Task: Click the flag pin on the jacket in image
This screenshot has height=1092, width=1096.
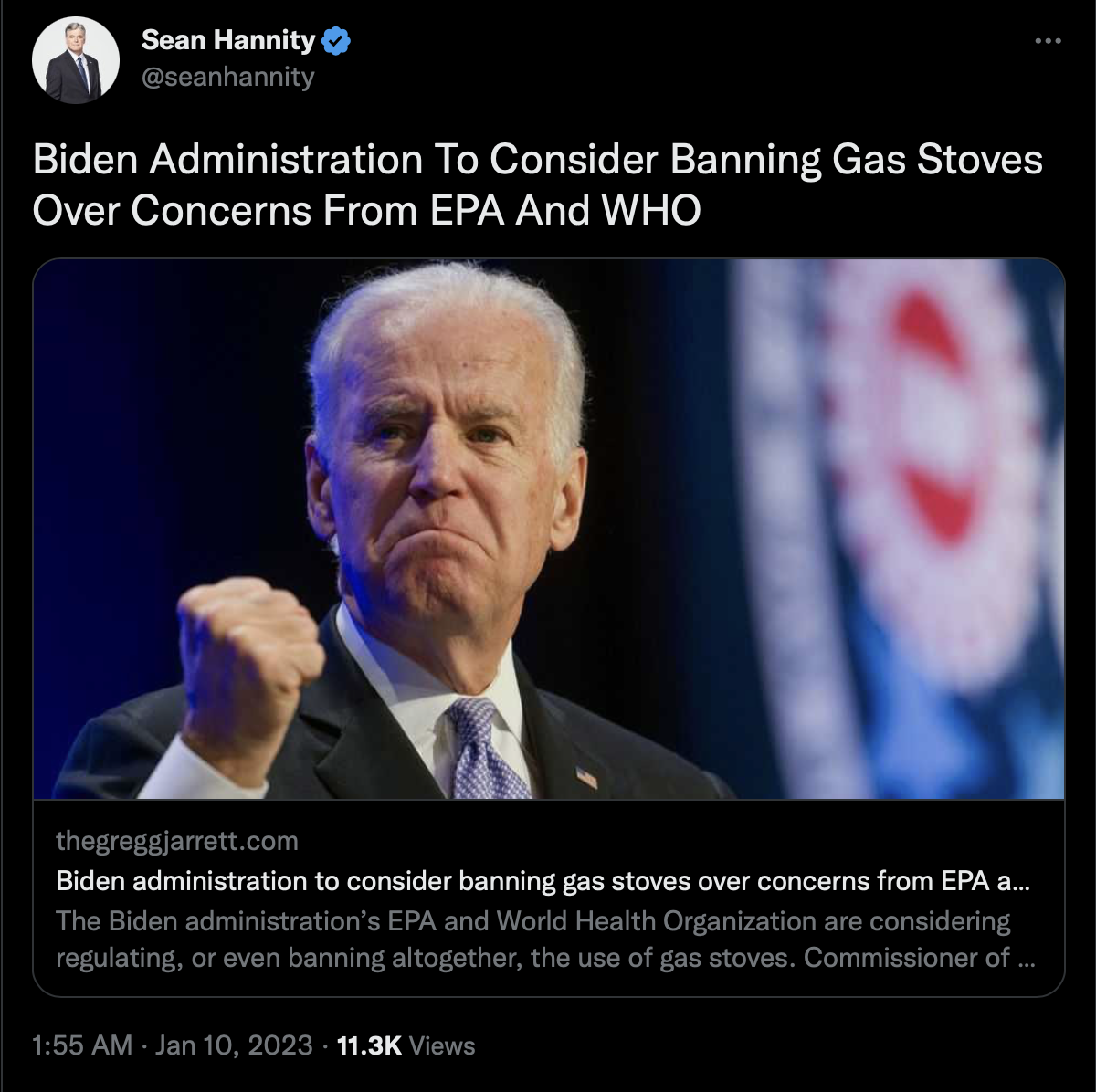Action: tap(586, 778)
